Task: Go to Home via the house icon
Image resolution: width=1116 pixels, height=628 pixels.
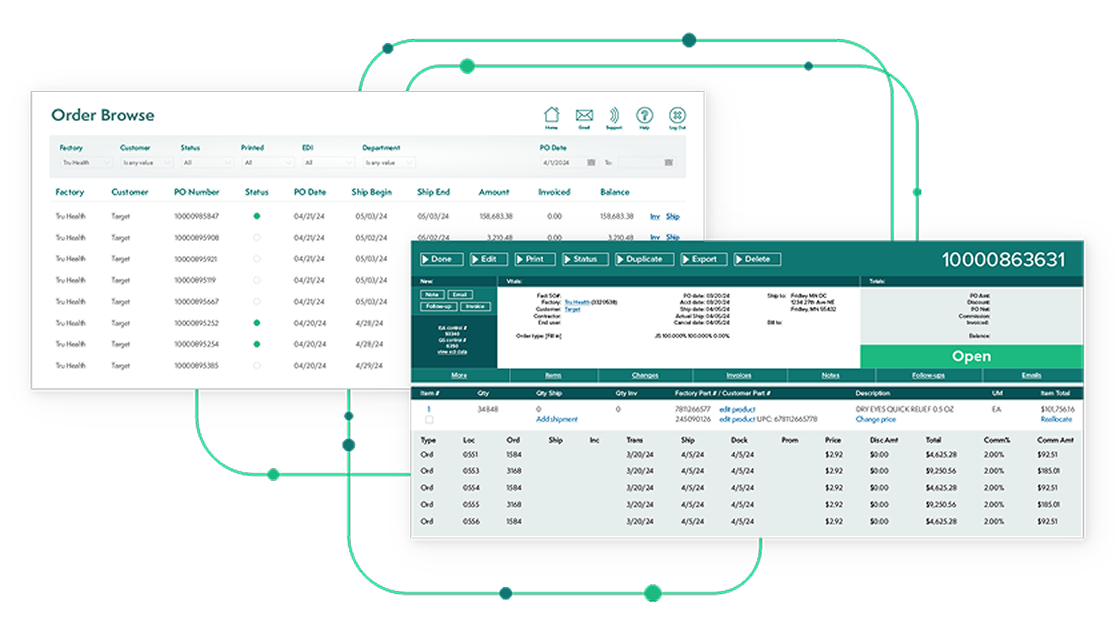Action: tap(551, 116)
